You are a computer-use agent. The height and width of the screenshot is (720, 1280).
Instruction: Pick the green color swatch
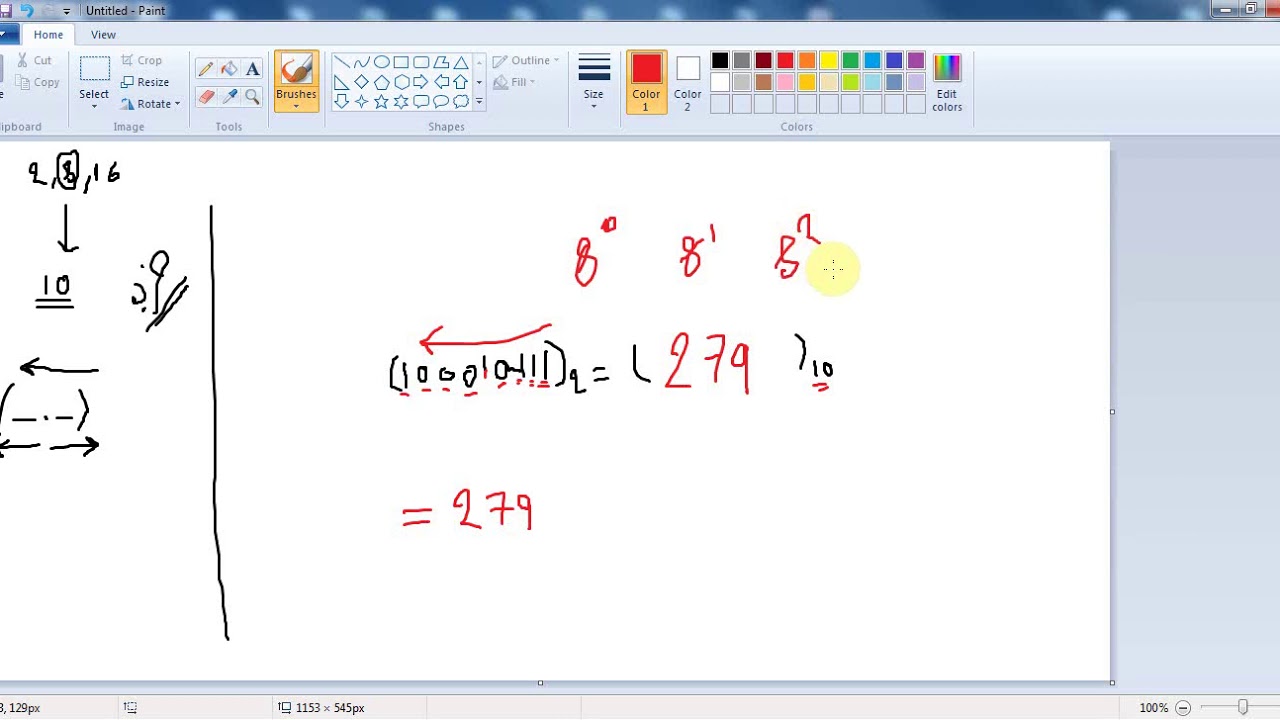click(851, 61)
